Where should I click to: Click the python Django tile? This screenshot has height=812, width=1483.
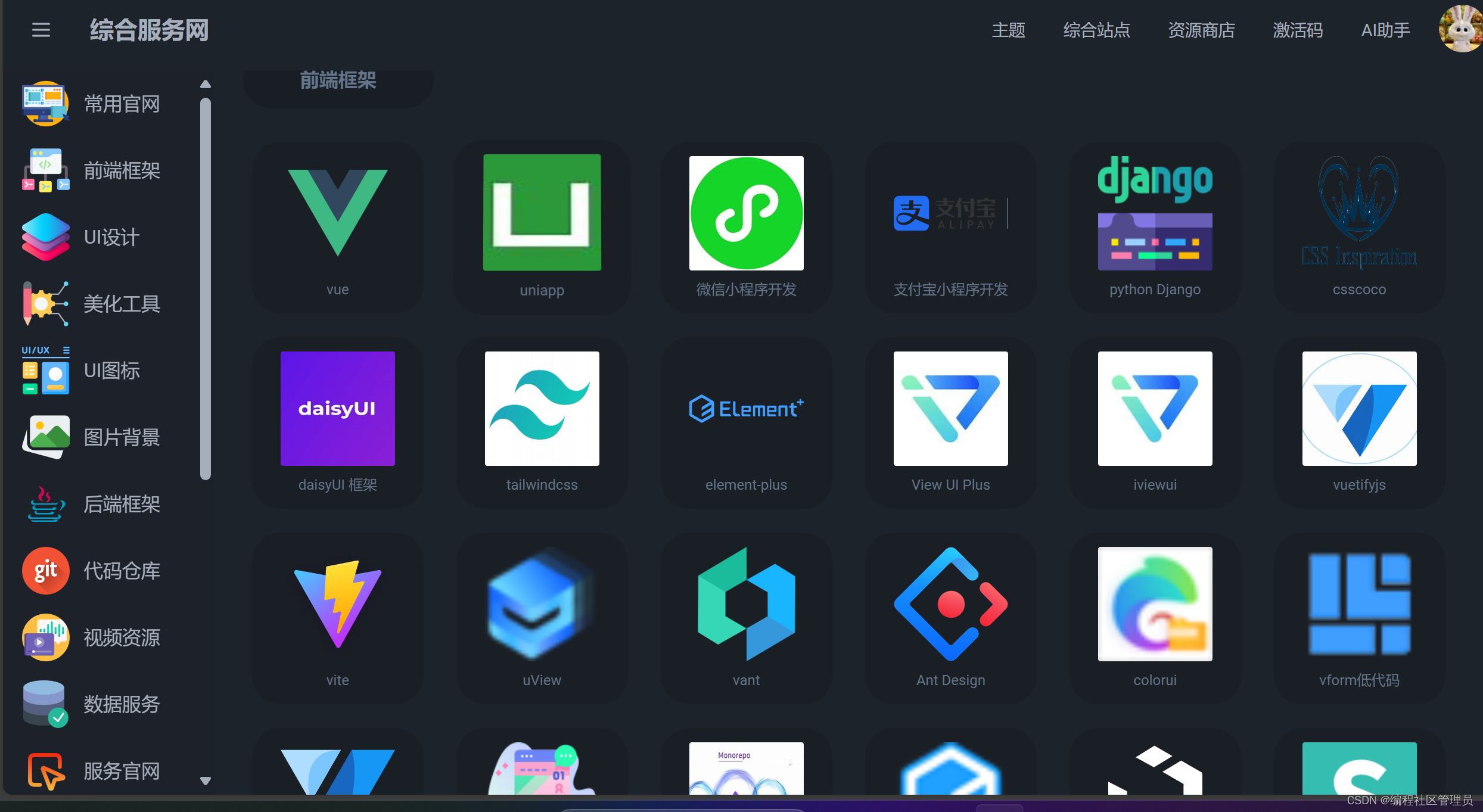(x=1155, y=213)
